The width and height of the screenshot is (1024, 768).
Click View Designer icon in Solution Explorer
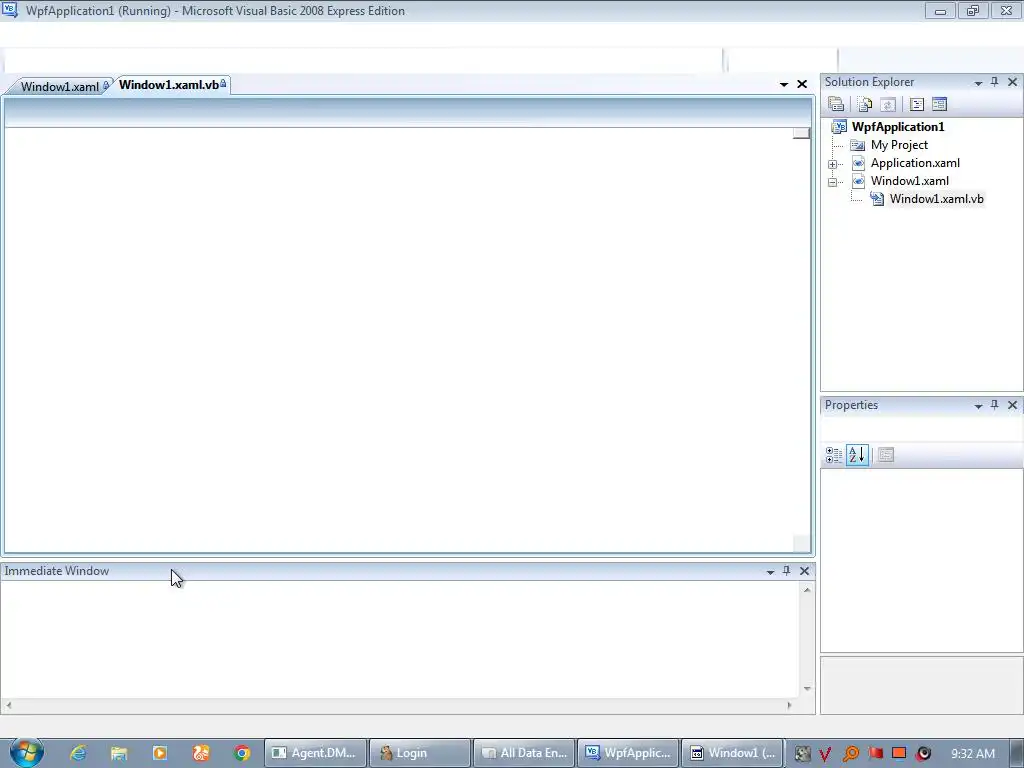tap(940, 104)
